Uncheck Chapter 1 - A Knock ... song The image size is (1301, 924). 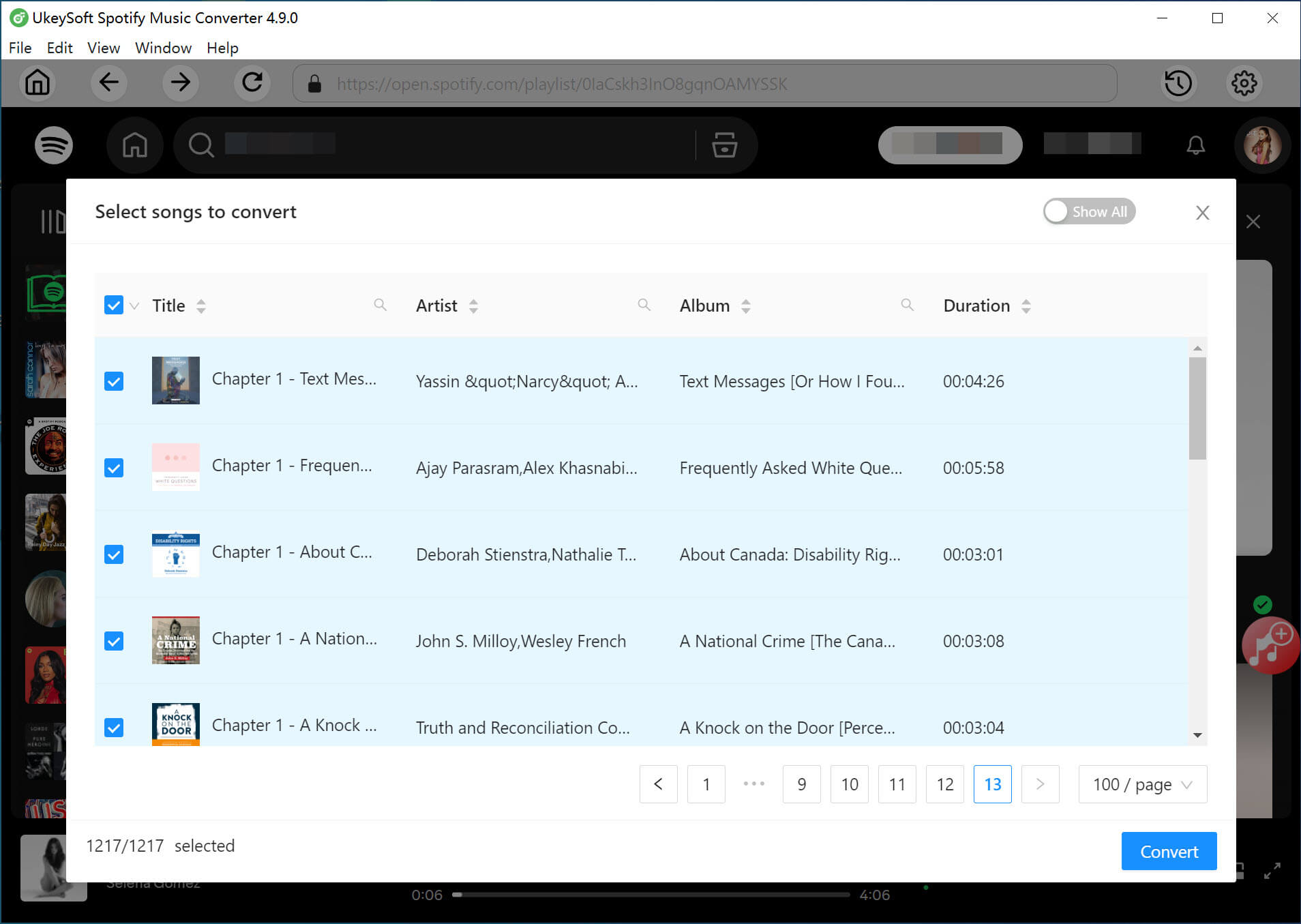(x=114, y=728)
